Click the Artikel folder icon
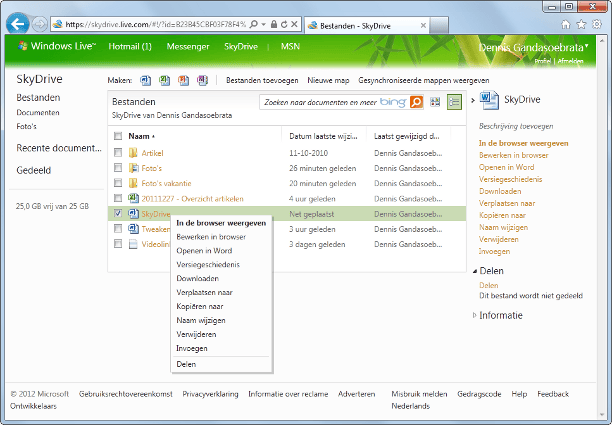 (x=133, y=153)
